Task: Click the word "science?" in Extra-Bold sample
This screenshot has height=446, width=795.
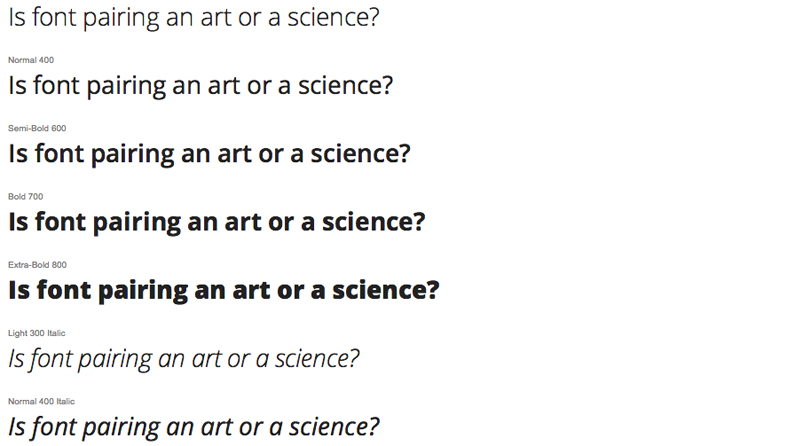Action: [385, 290]
